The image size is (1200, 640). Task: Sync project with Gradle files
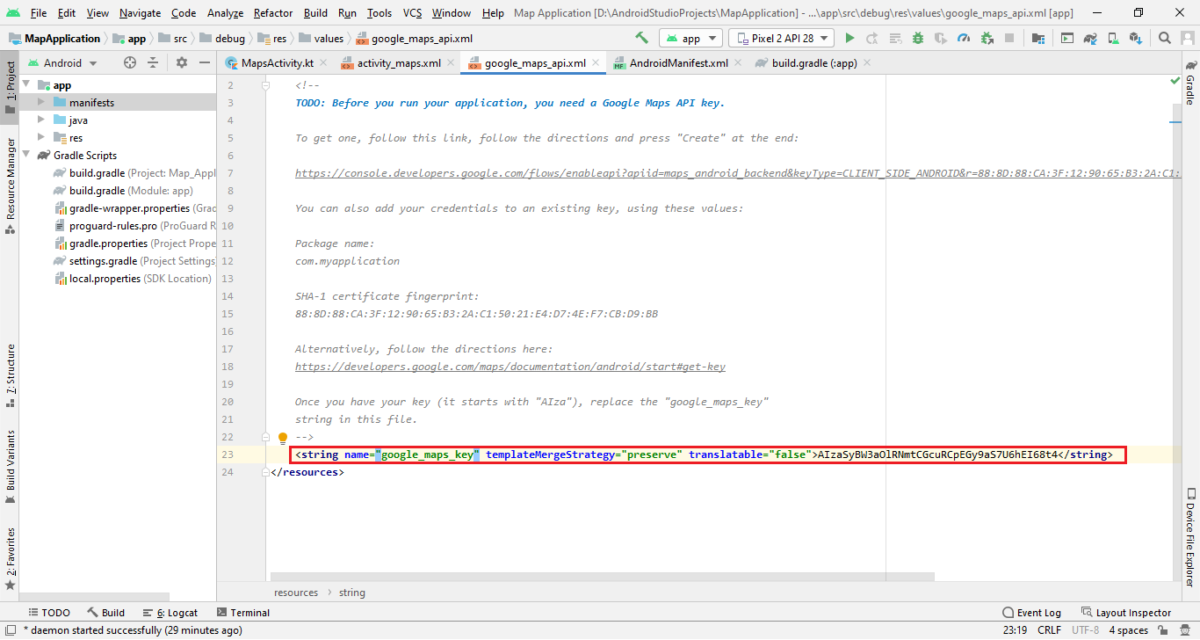tap(1089, 37)
